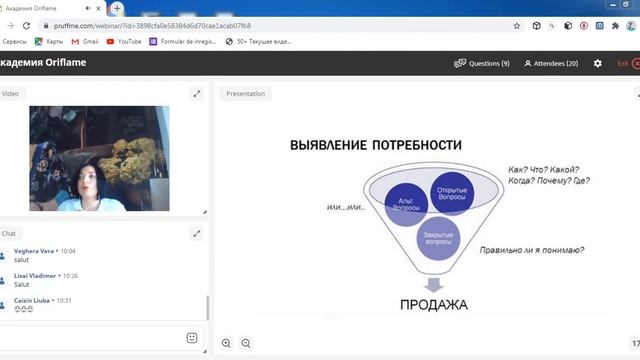
Task: Reload the page in the browser
Action: [x=27, y=26]
